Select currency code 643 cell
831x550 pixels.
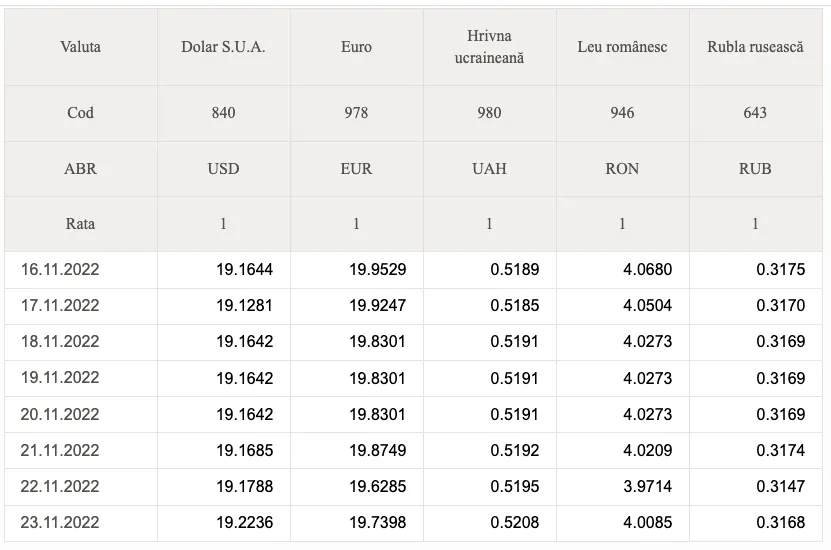pyautogui.click(x=756, y=113)
